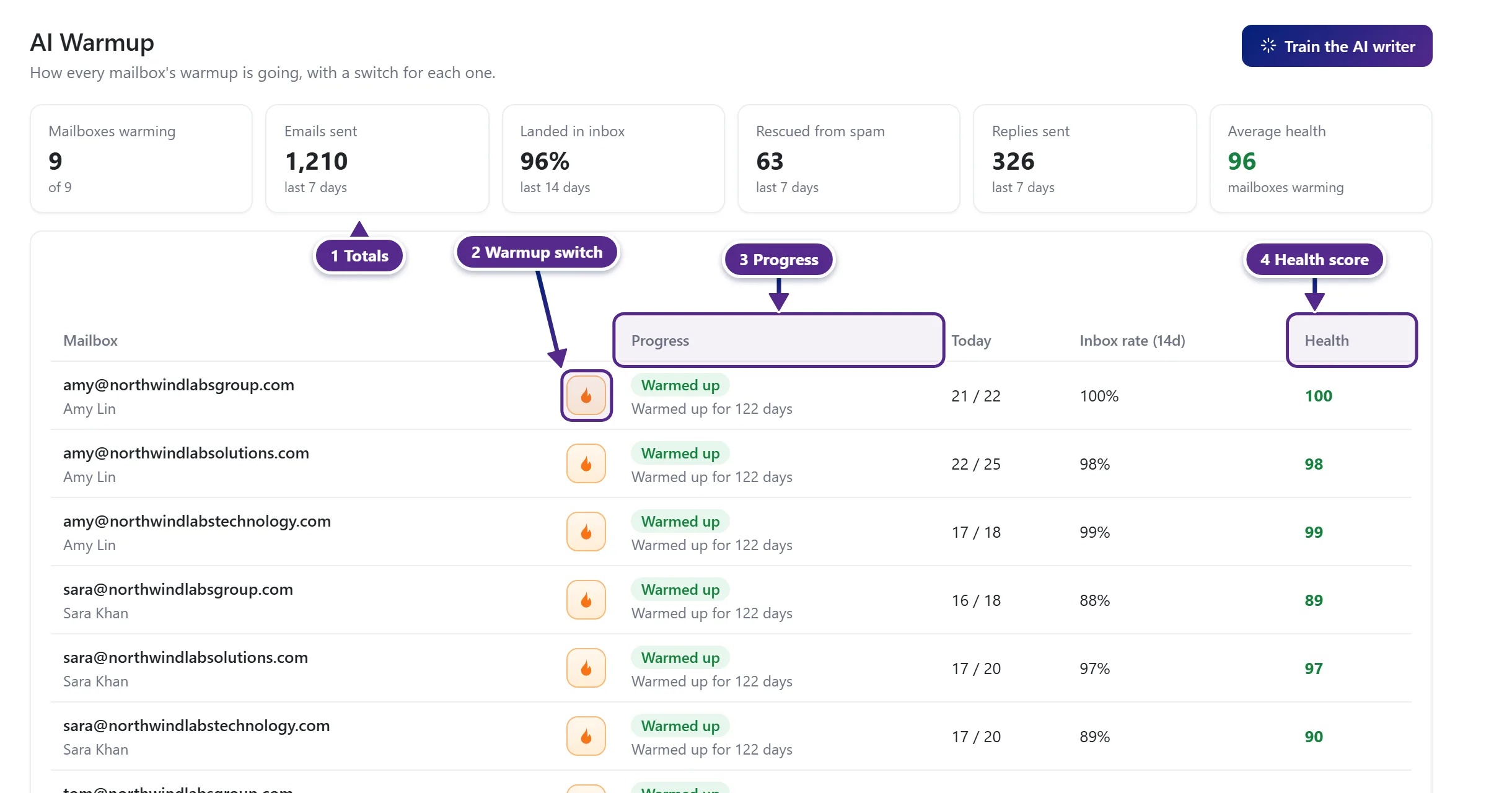Toggle warmup for sara@northwindlabsgroup.com
1512x793 pixels.
pos(586,600)
